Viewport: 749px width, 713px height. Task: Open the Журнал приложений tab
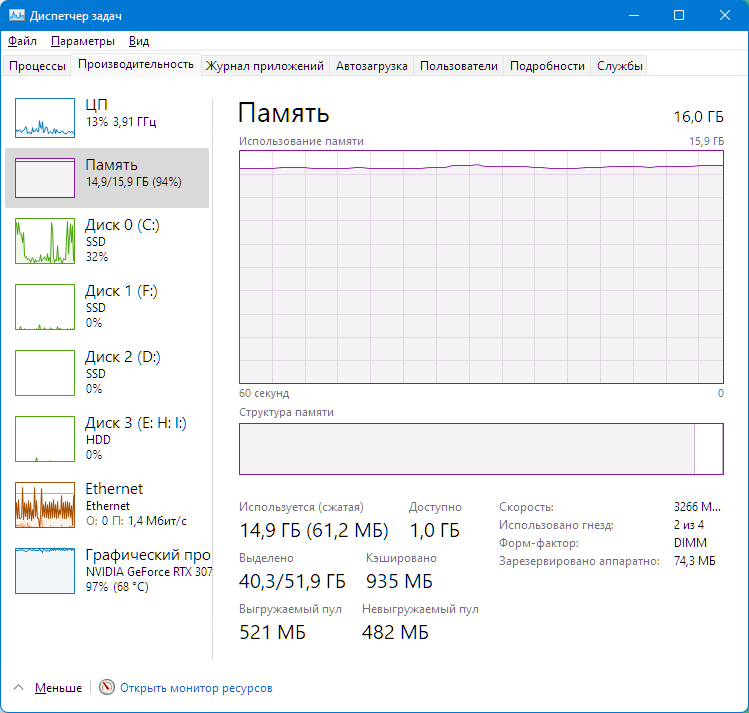coord(265,65)
